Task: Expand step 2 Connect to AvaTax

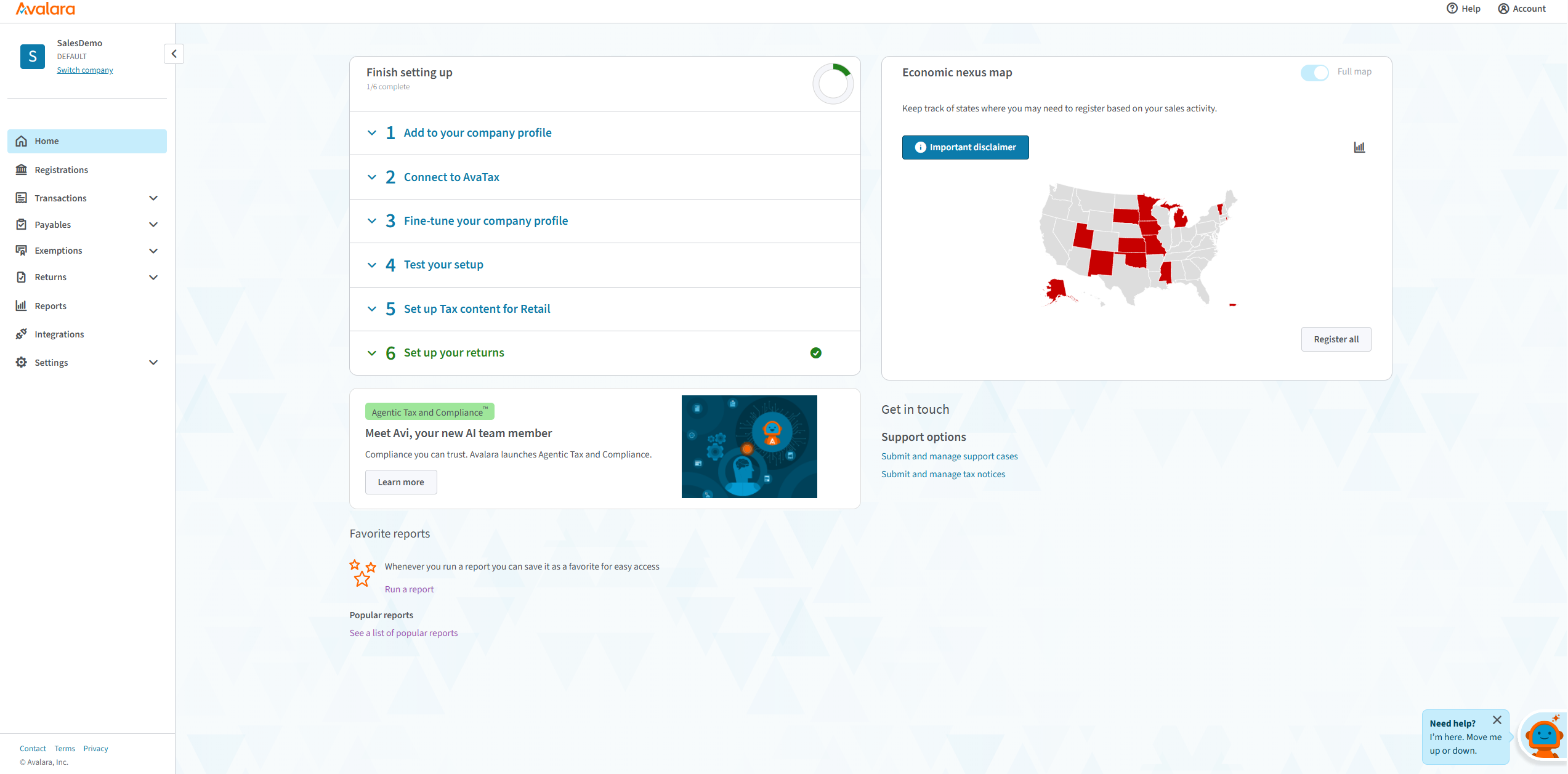Action: coord(451,177)
